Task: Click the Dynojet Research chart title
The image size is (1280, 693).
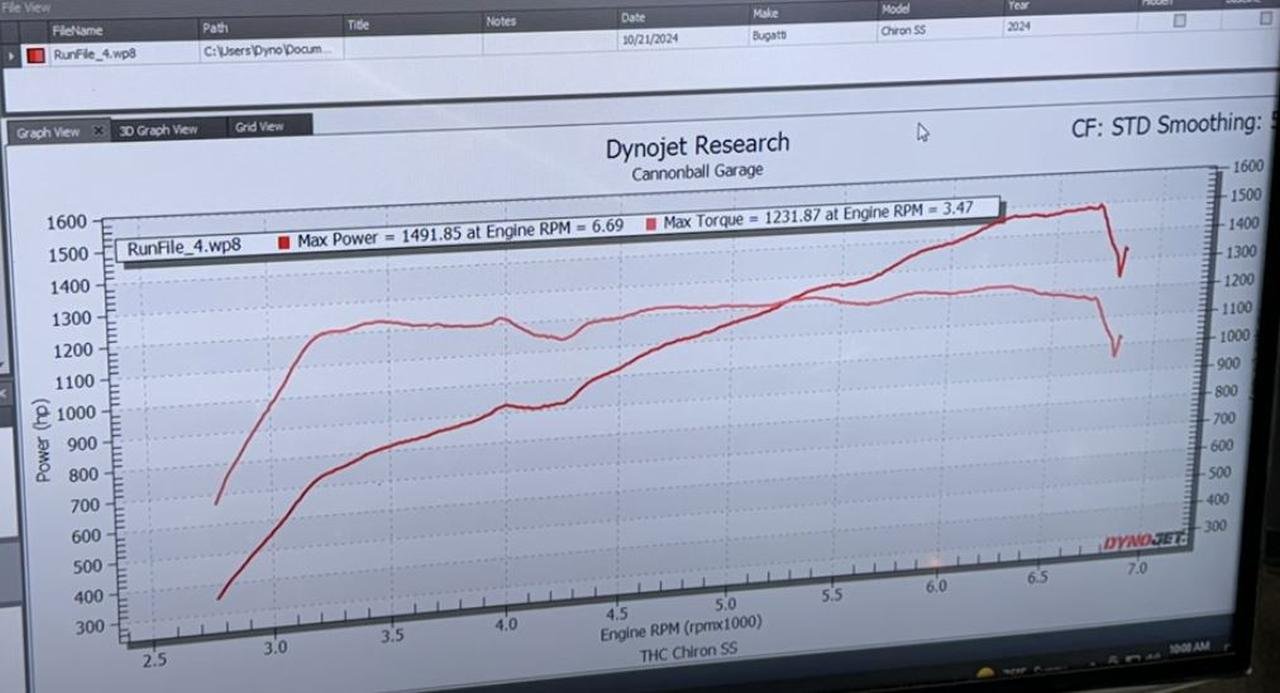Action: (x=697, y=147)
